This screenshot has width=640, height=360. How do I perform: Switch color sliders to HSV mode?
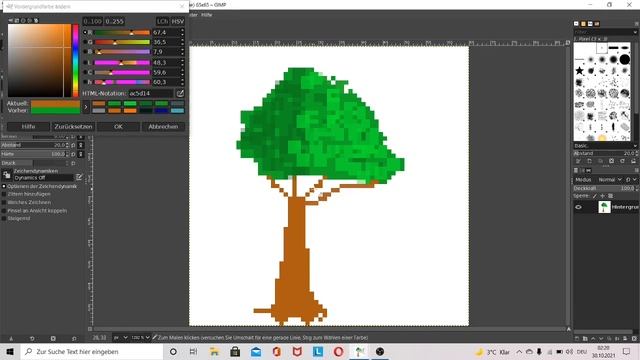(x=178, y=21)
